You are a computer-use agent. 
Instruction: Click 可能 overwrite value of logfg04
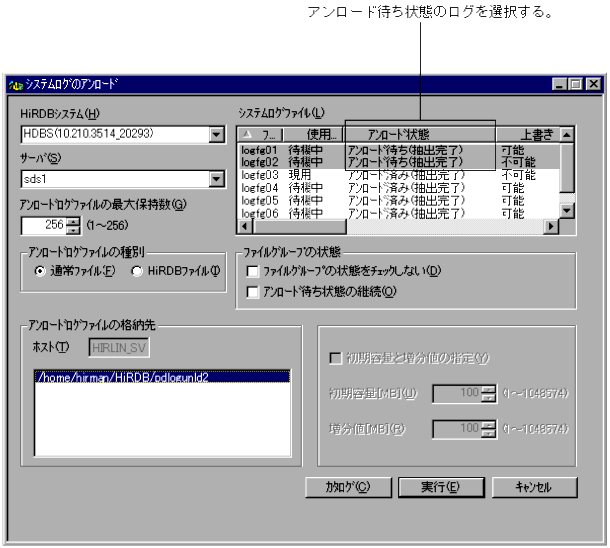(513, 188)
